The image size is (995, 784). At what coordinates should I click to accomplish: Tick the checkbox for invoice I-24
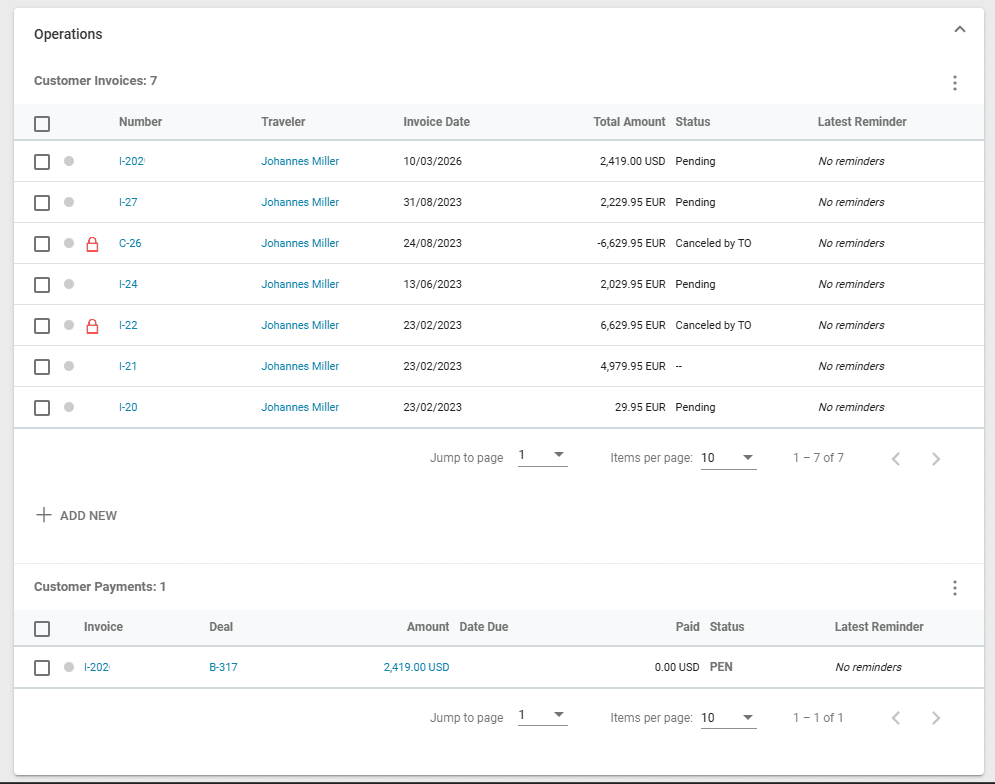coord(42,285)
